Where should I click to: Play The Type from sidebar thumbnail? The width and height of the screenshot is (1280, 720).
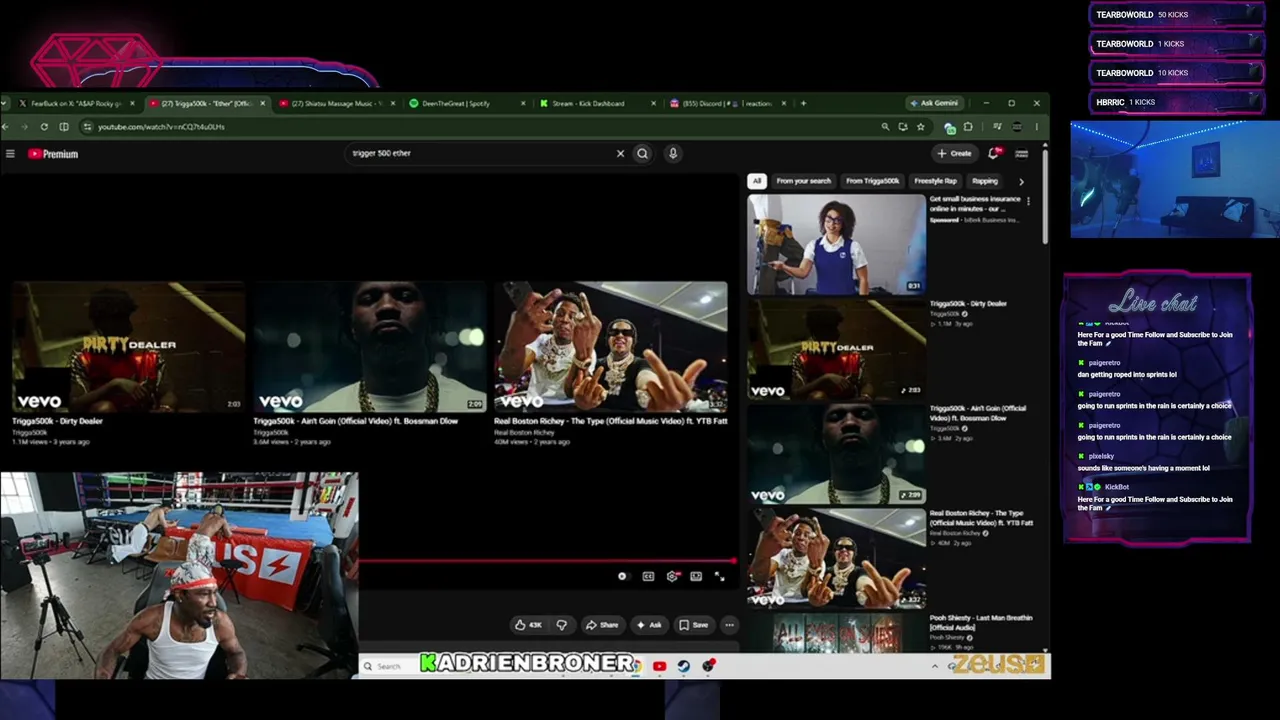click(x=837, y=559)
